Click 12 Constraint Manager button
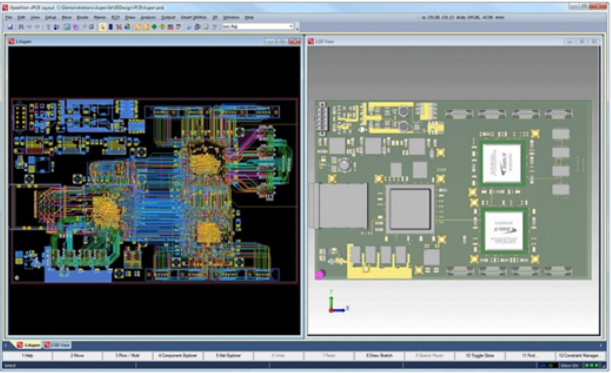The image size is (611, 373). point(579,356)
